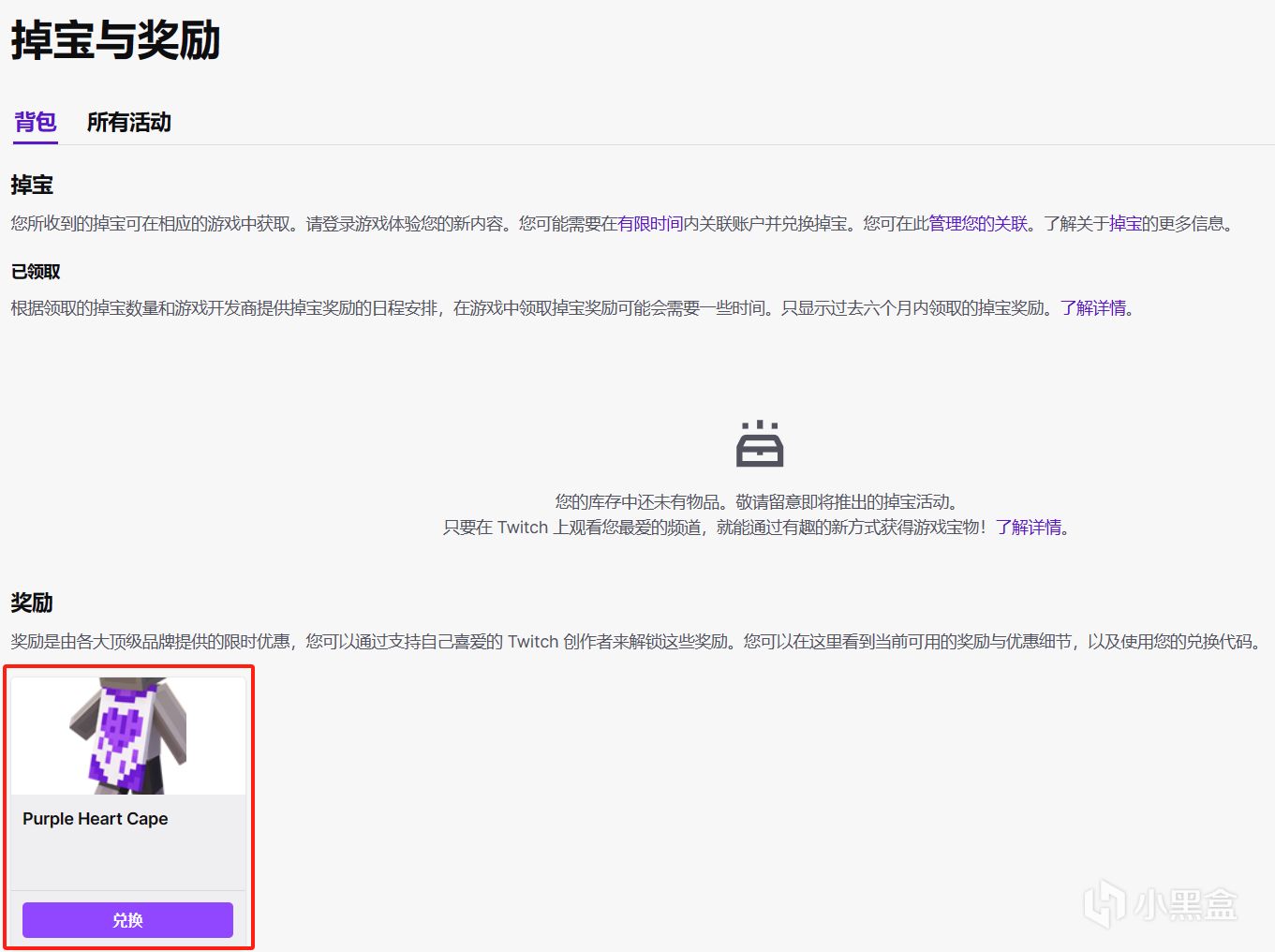Follow the 有限时间 link
The height and width of the screenshot is (952, 1275).
coord(650,224)
